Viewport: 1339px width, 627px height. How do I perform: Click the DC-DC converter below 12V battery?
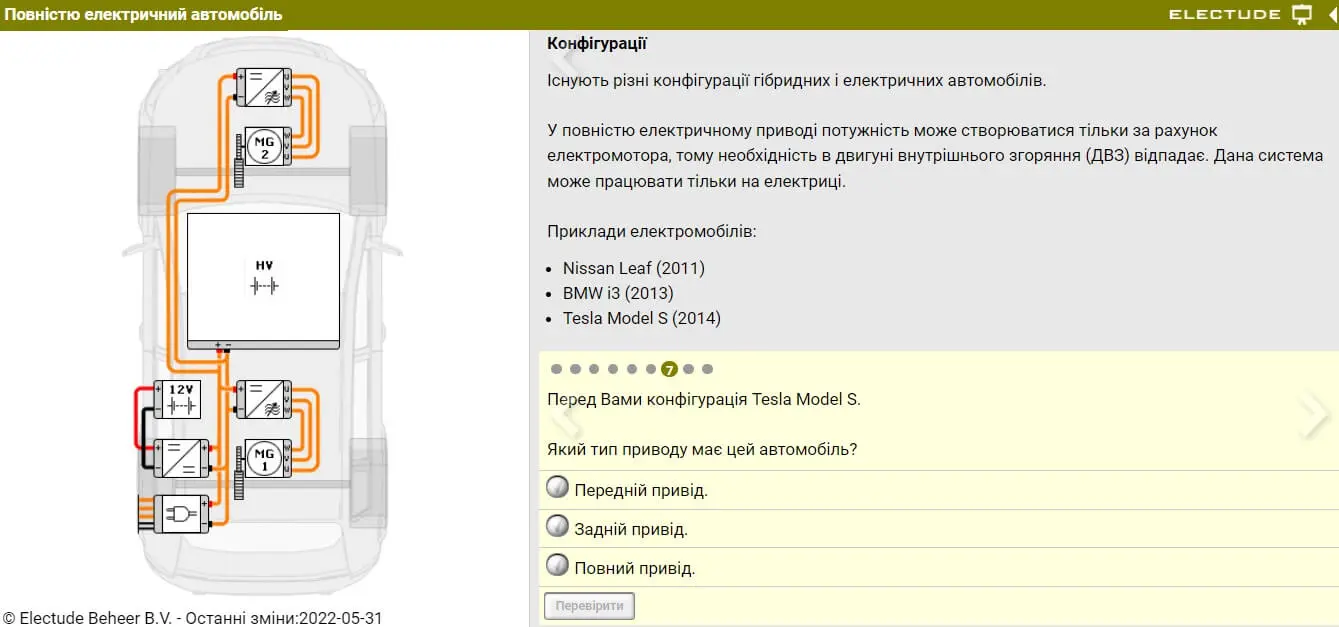180,458
